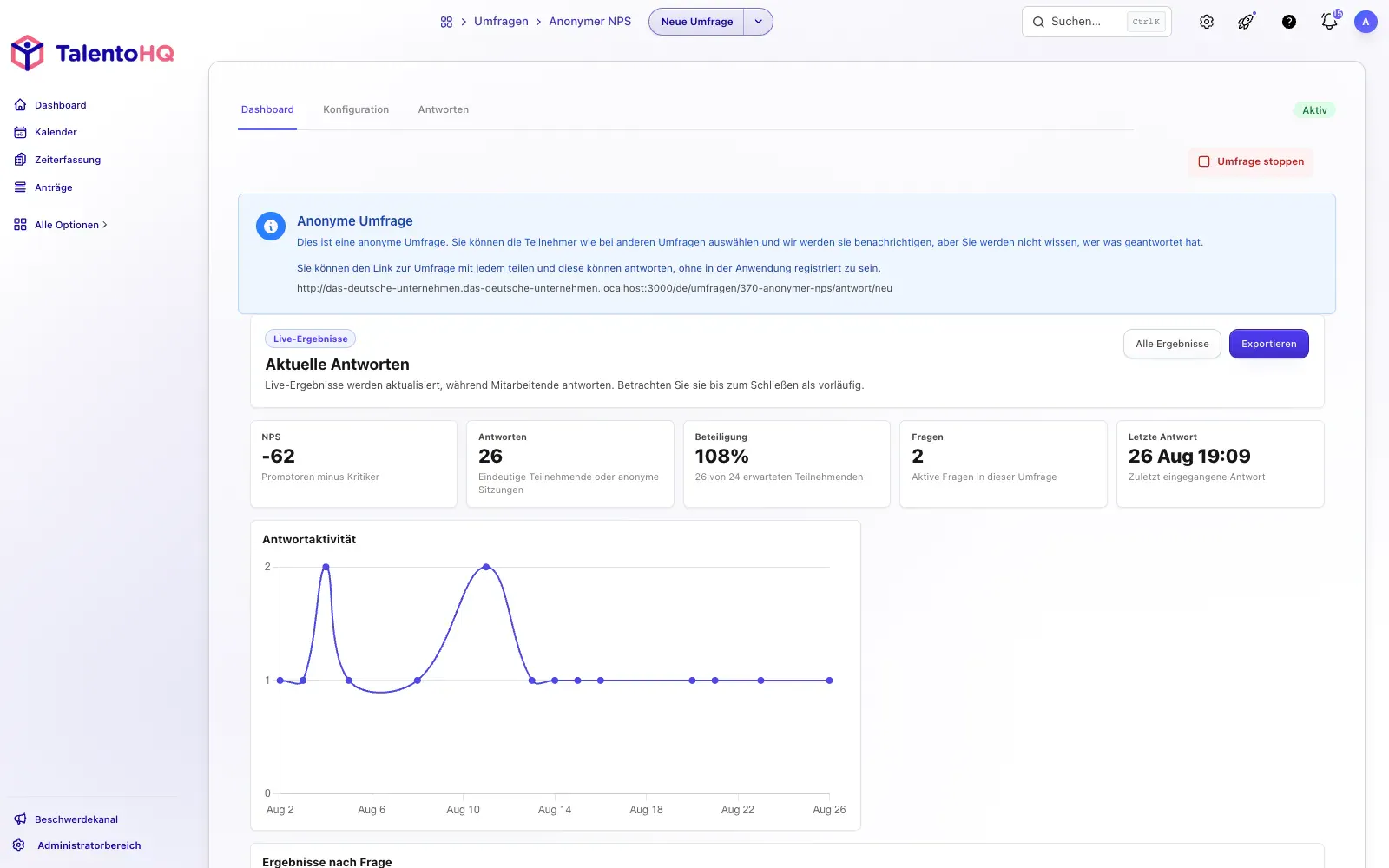Click the Ergebnisse nach Frage heading
This screenshot has width=1389, height=868.
point(327,862)
